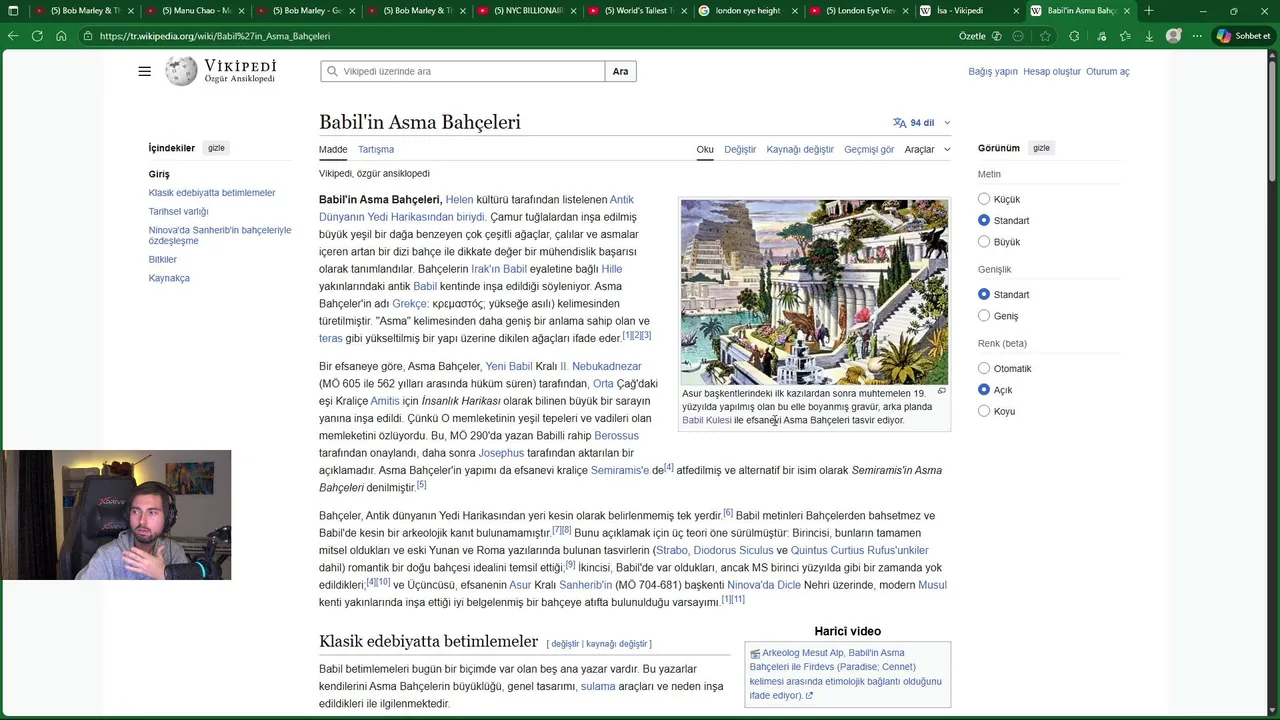Close the NYC BILLIONAIR tab
This screenshot has width=1280, height=720.
pyautogui.click(x=573, y=11)
